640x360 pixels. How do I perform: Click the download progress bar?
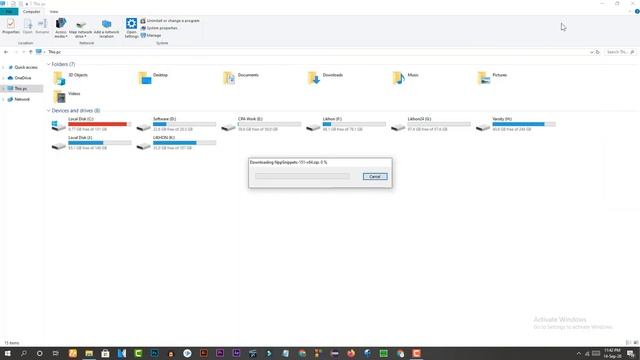click(302, 176)
